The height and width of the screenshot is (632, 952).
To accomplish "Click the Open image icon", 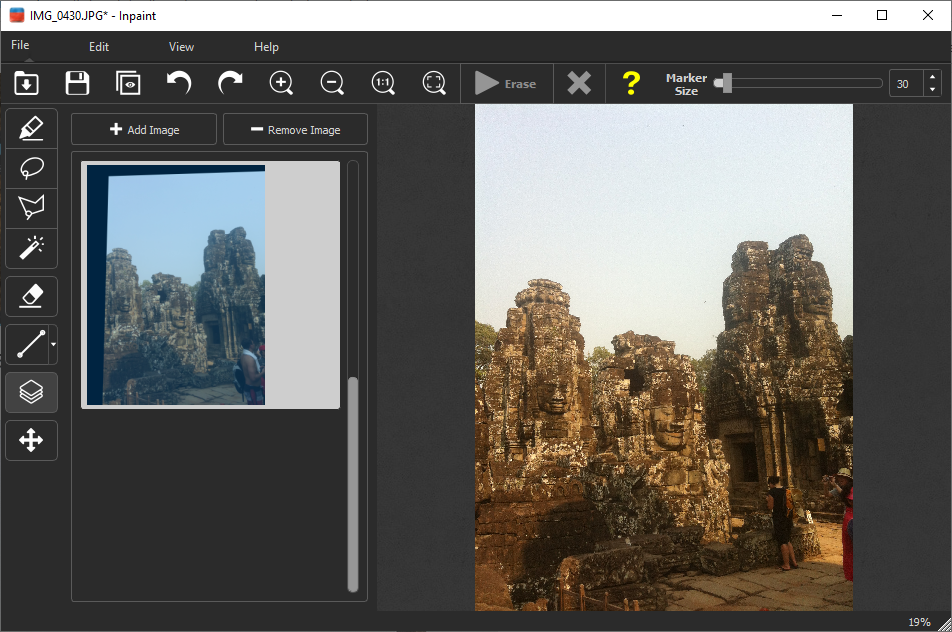I will 26,83.
